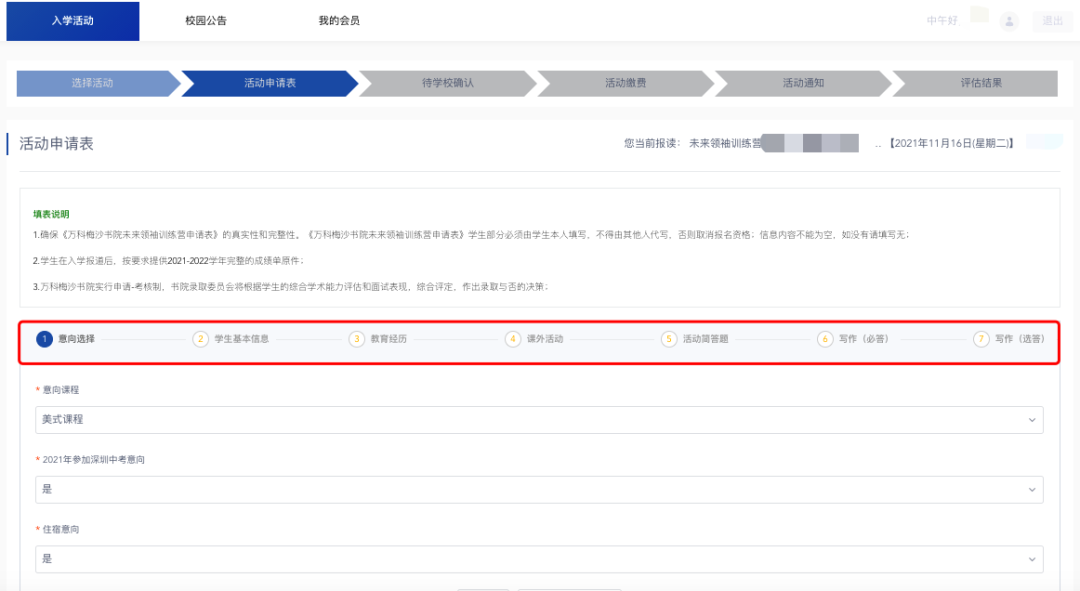Click the 退出 logout button
The height and width of the screenshot is (591, 1080).
pos(1052,21)
